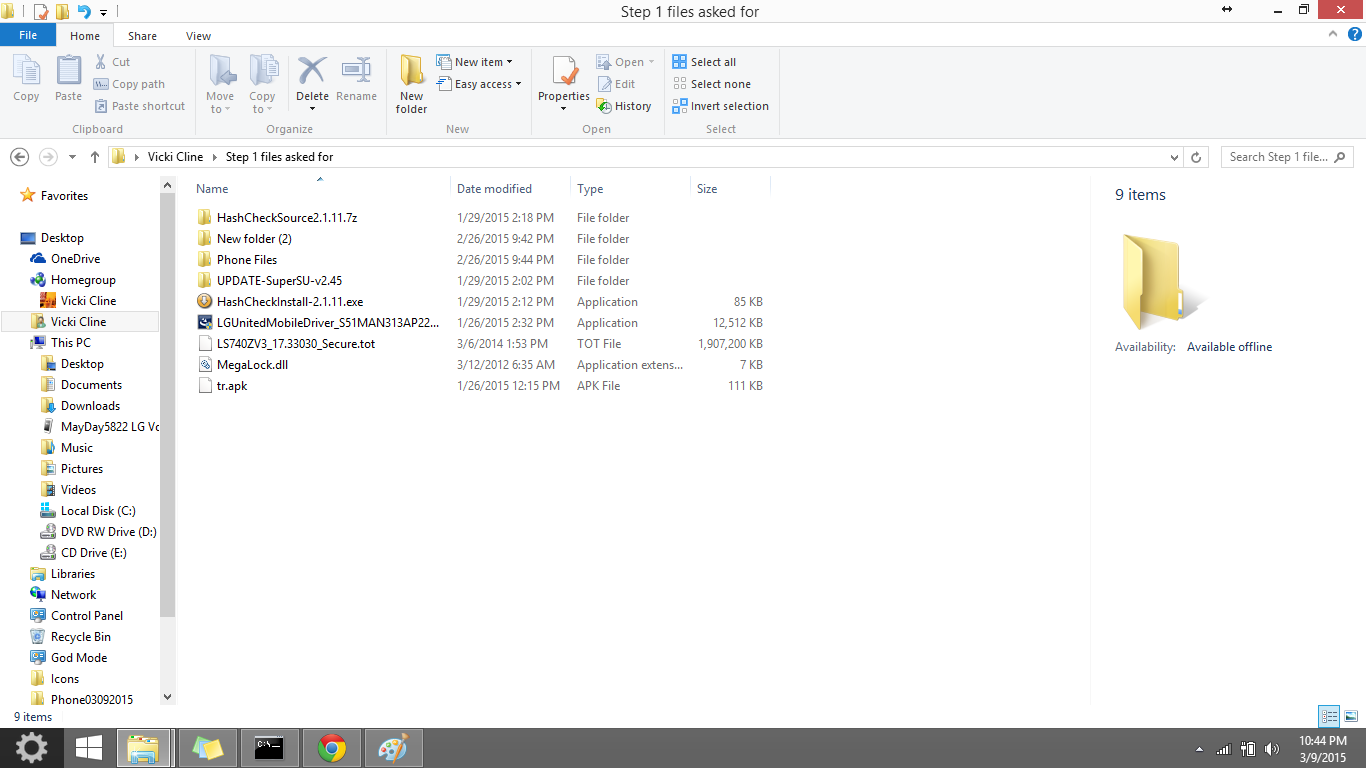Switch to the View ribbon tab
Screen dimensions: 1366x768
(x=198, y=36)
